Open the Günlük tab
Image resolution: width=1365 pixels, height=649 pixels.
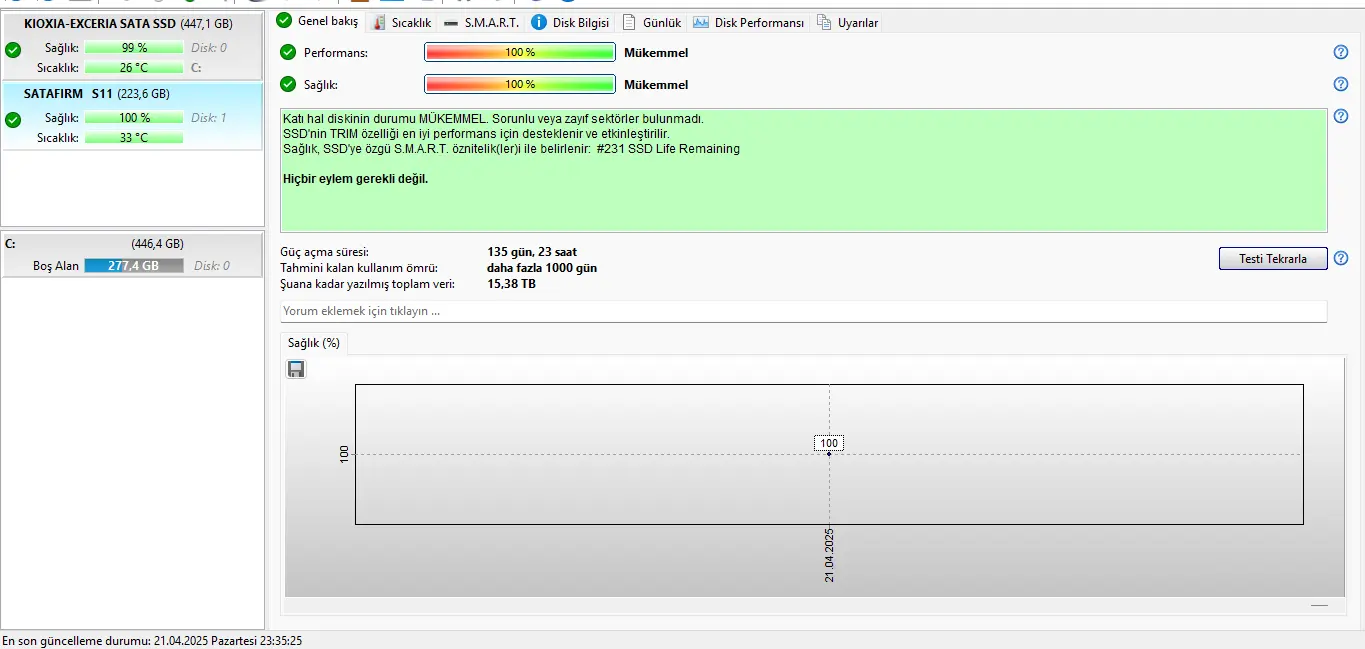[x=651, y=22]
